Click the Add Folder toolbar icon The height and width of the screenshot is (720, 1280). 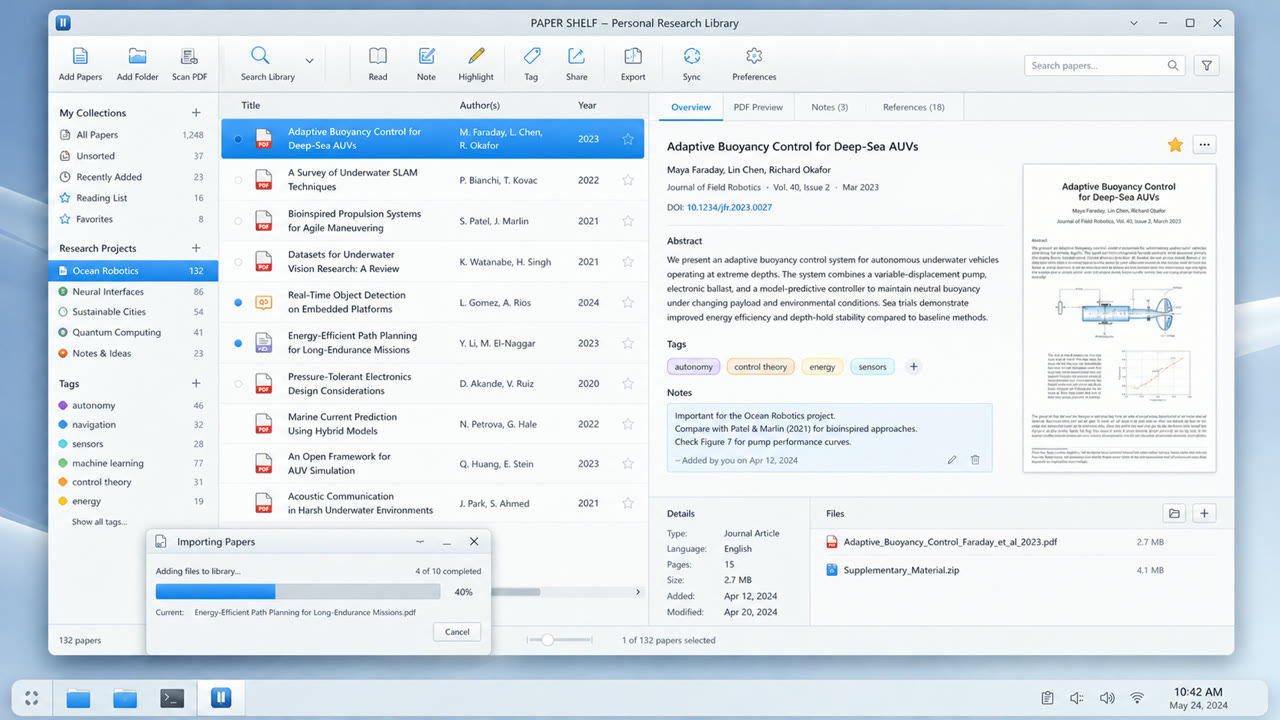(138, 57)
